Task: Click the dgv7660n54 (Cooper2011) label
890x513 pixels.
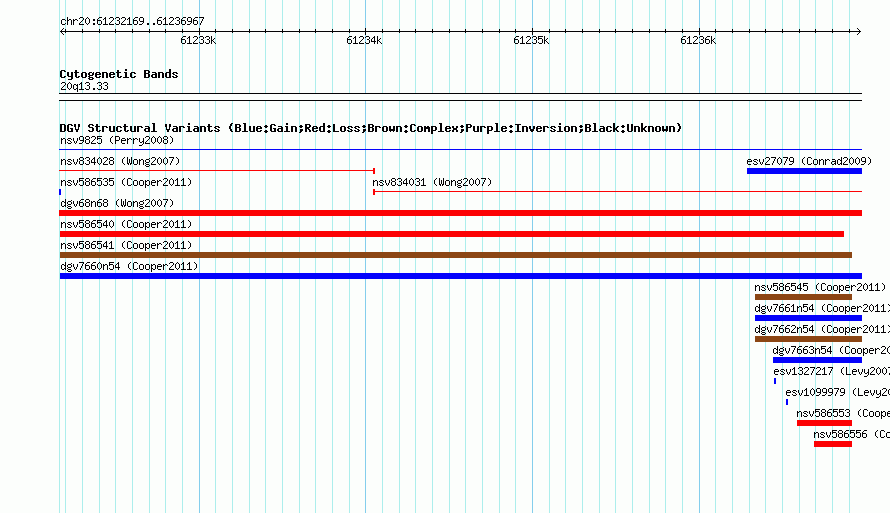Action: point(129,266)
